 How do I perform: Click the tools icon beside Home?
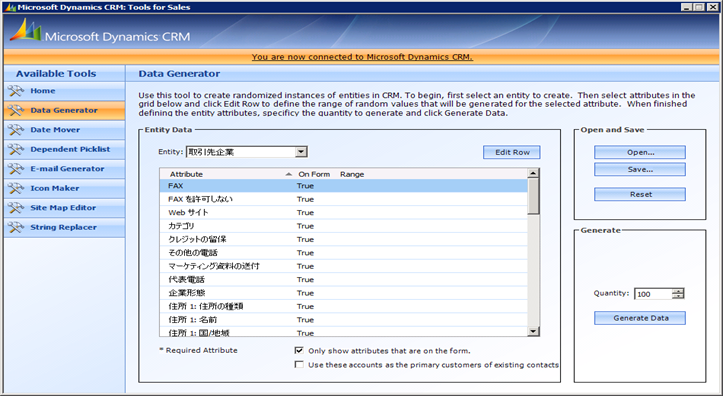tap(16, 91)
